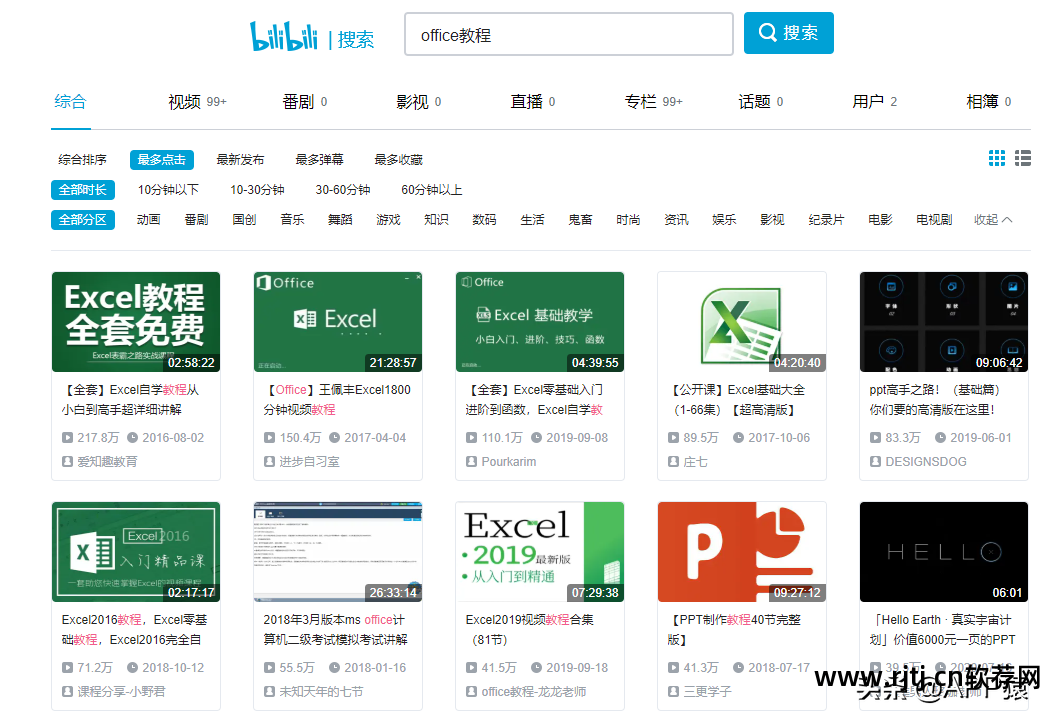Collapse category filters with 收起 chevron
Screen dimensions: 1050x723
click(993, 220)
